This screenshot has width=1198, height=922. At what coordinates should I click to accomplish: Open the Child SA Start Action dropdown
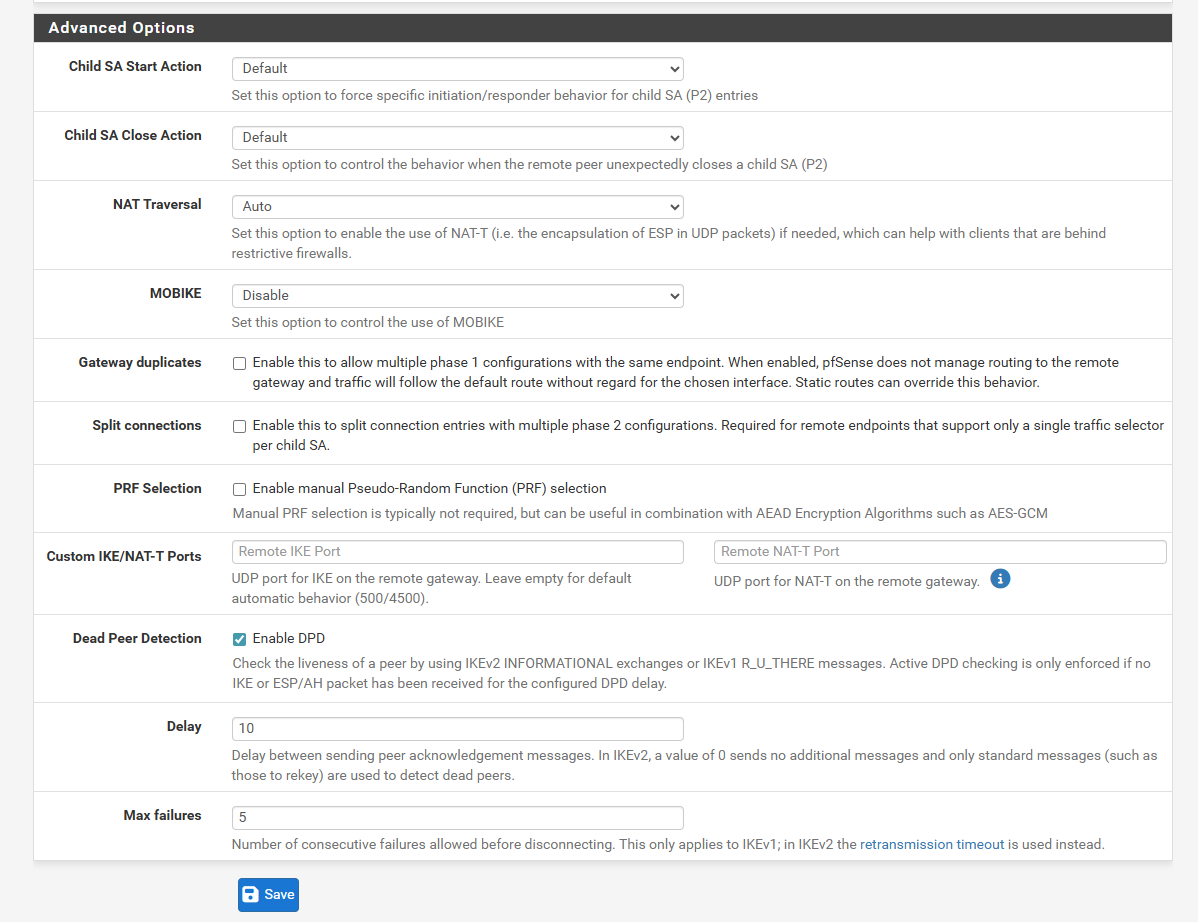458,69
